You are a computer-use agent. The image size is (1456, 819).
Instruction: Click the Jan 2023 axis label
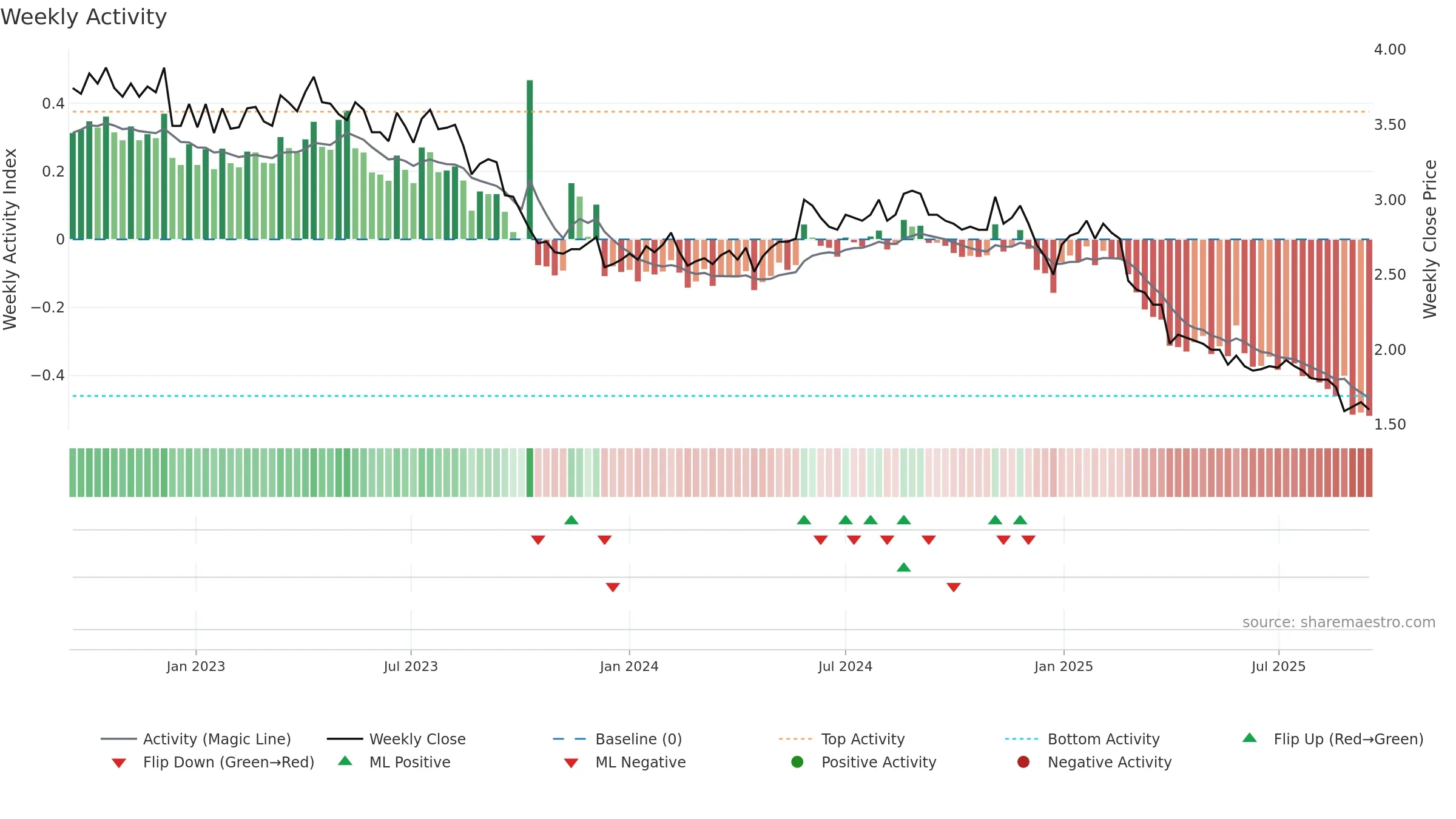[196, 667]
